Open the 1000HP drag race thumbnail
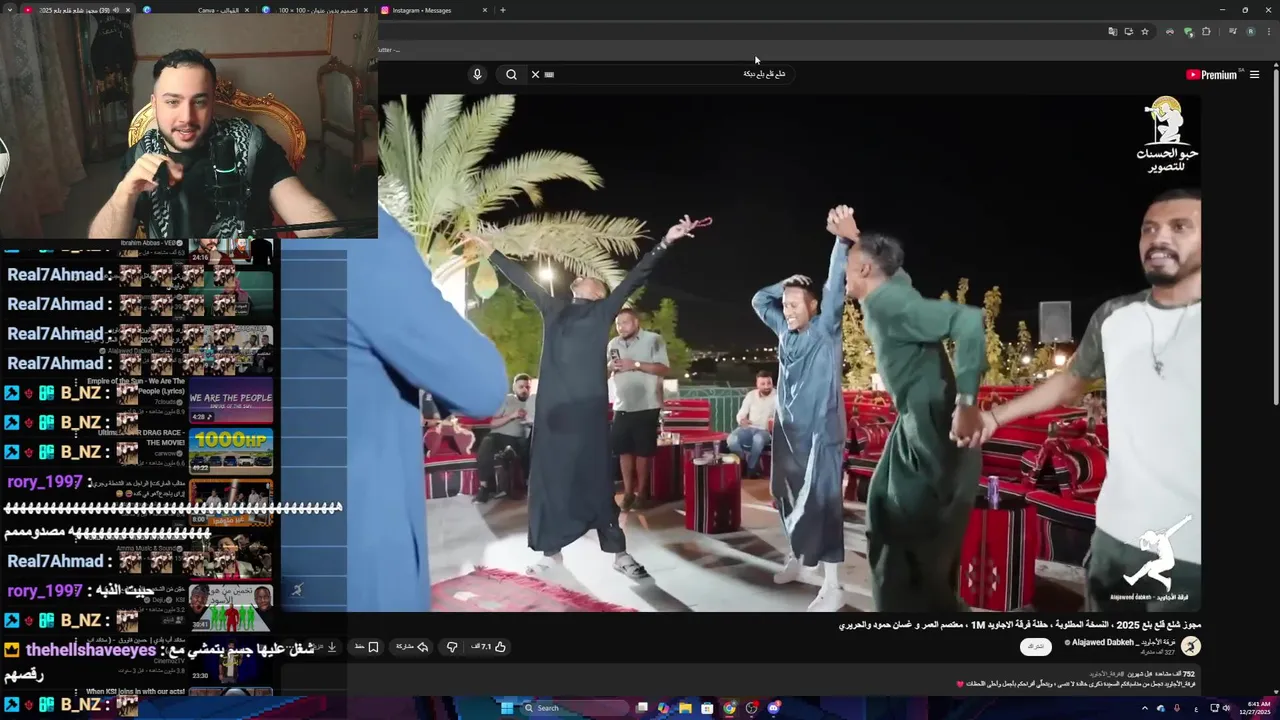The width and height of the screenshot is (1280, 720). click(231, 451)
